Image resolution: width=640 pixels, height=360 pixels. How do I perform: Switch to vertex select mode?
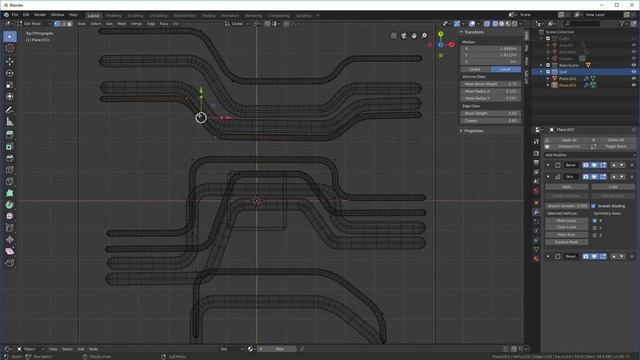click(57, 24)
